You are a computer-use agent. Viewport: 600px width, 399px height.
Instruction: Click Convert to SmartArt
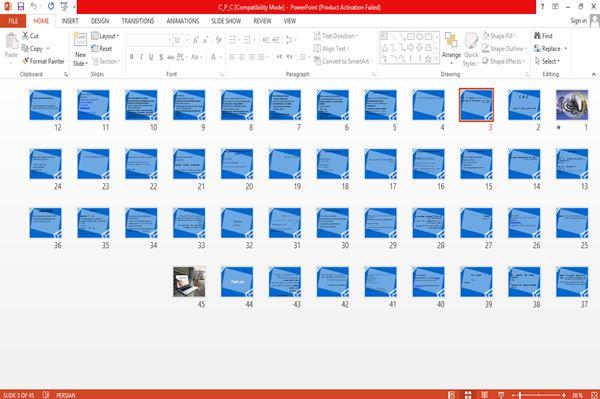click(x=343, y=61)
